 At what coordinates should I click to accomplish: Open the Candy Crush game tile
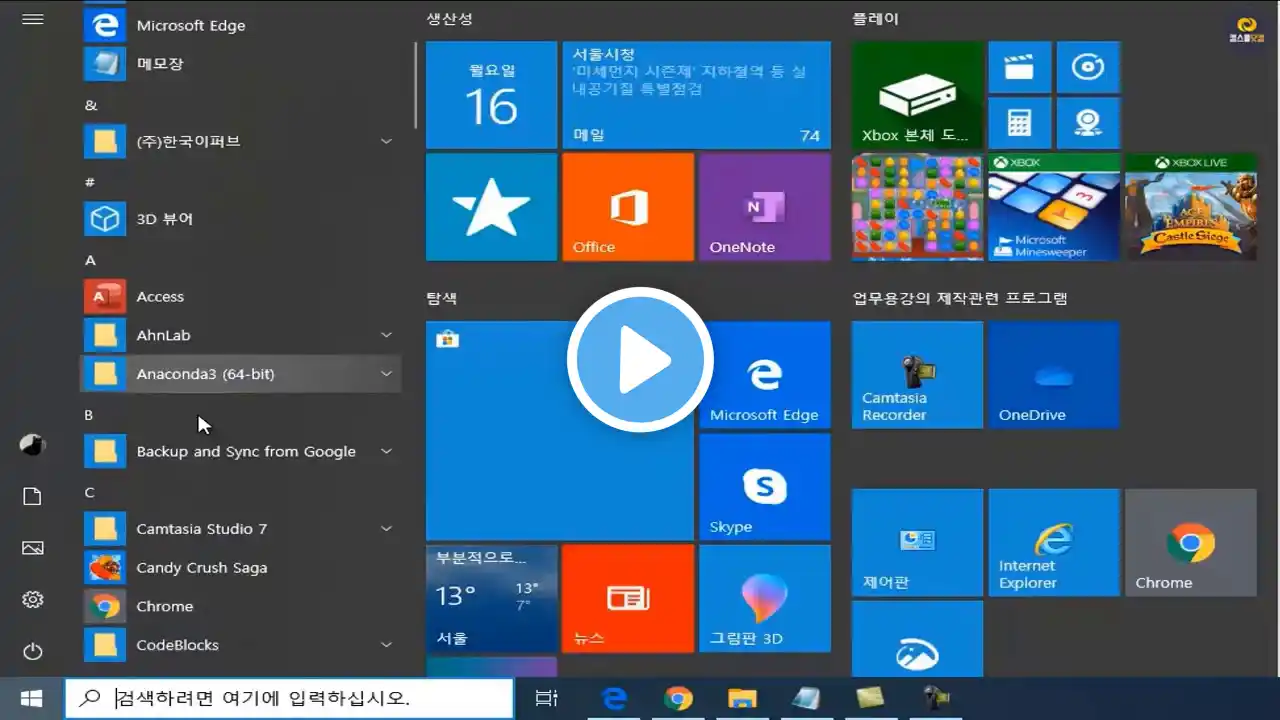[917, 206]
